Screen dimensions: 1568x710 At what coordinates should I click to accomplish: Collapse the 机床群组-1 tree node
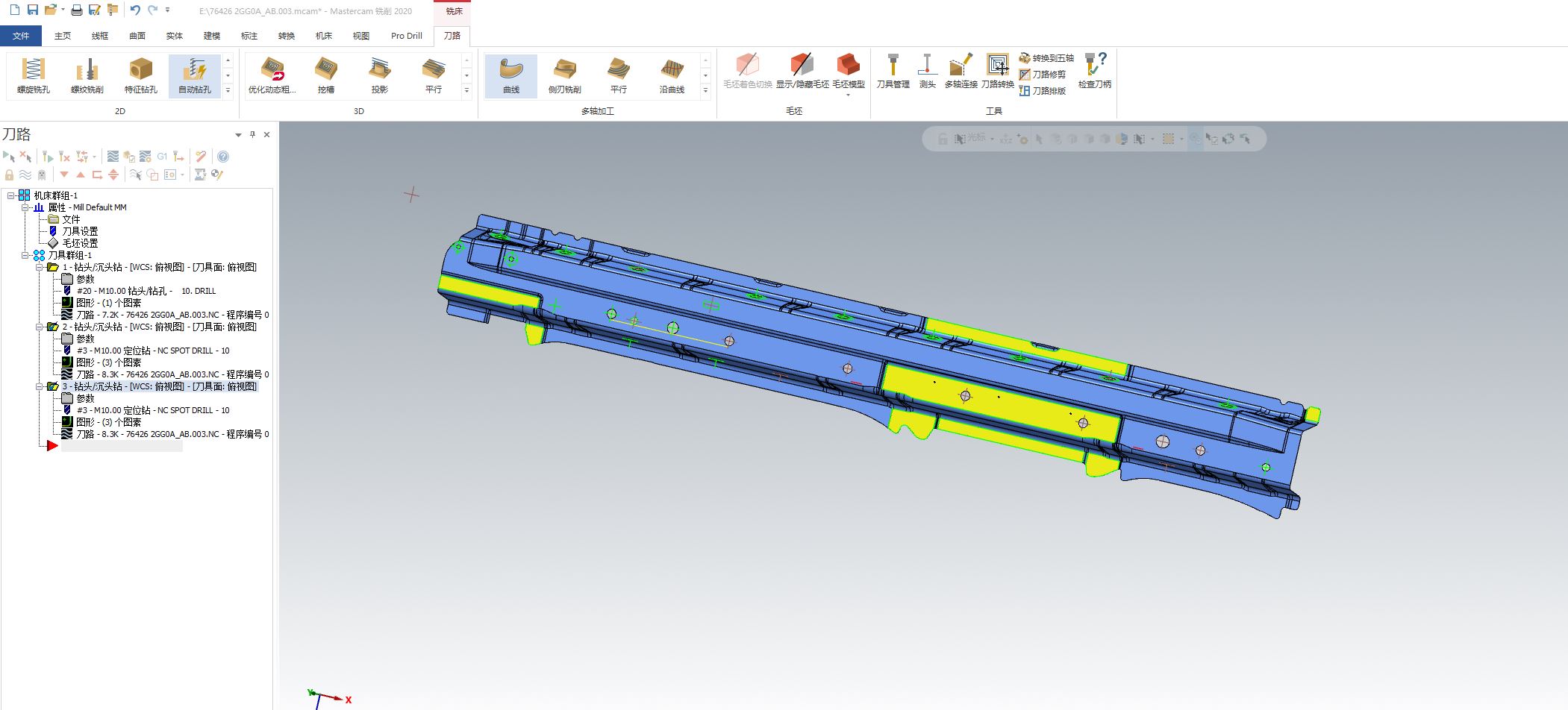tap(11, 195)
